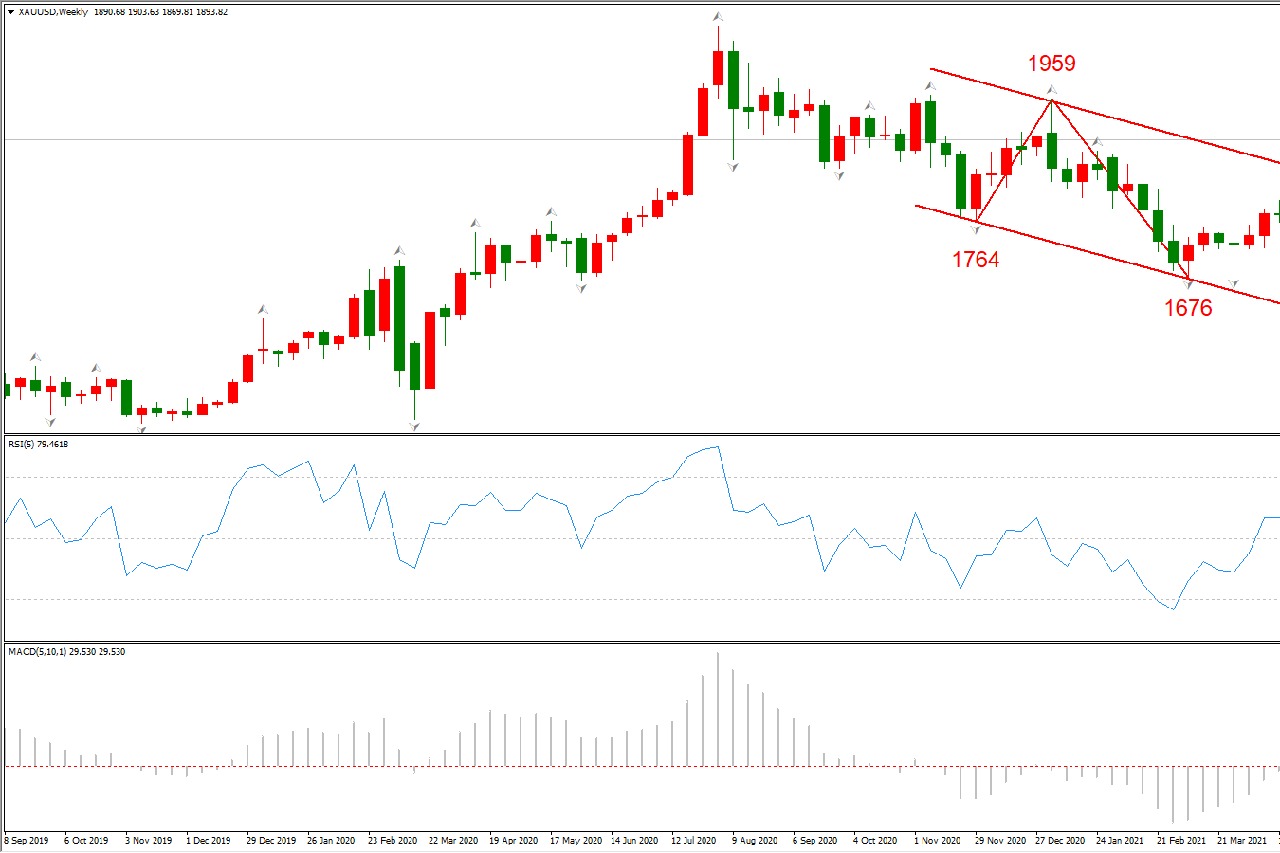The image size is (1280, 853).
Task: Click the 1959 price text label
Action: [1052, 64]
